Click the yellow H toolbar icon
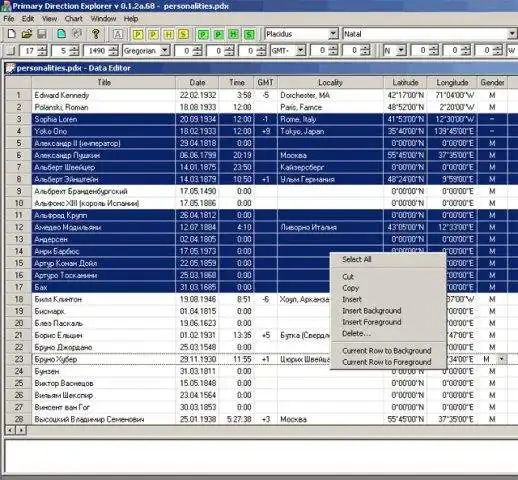518x480 pixels. (x=169, y=34)
